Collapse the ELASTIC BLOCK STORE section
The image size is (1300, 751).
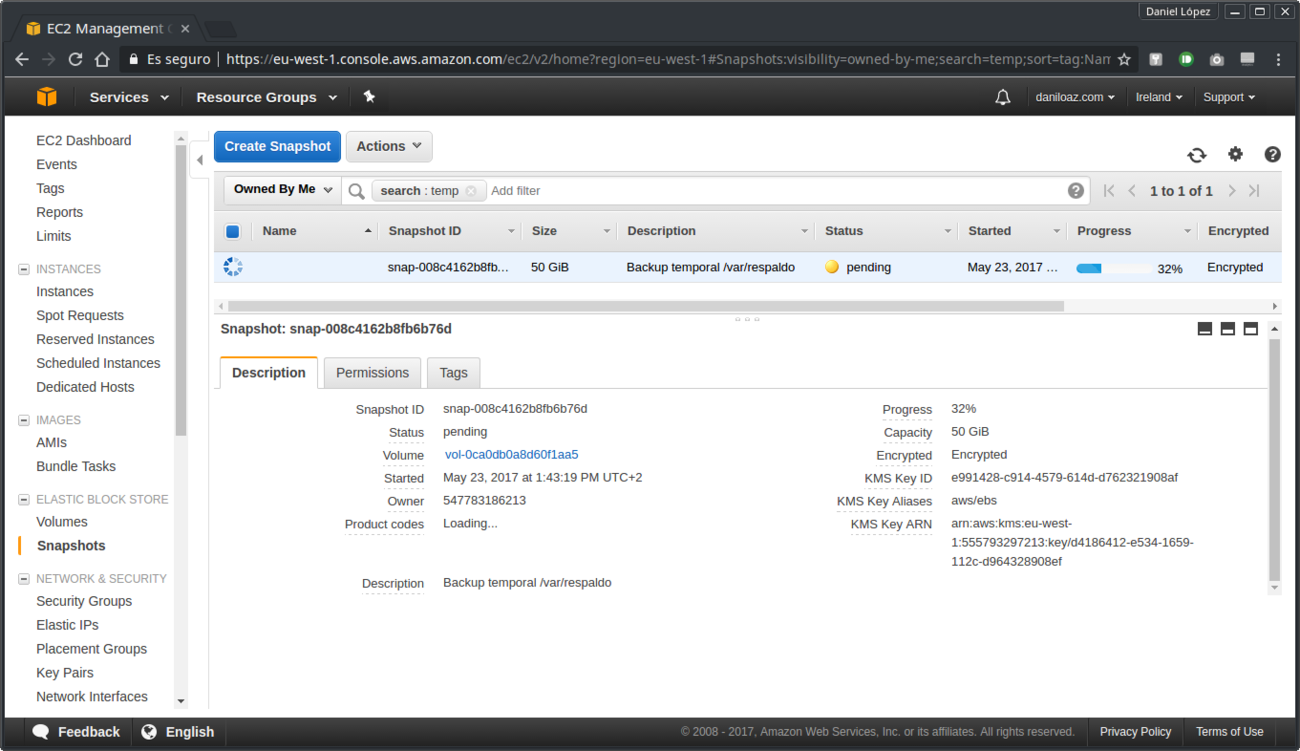coord(24,499)
